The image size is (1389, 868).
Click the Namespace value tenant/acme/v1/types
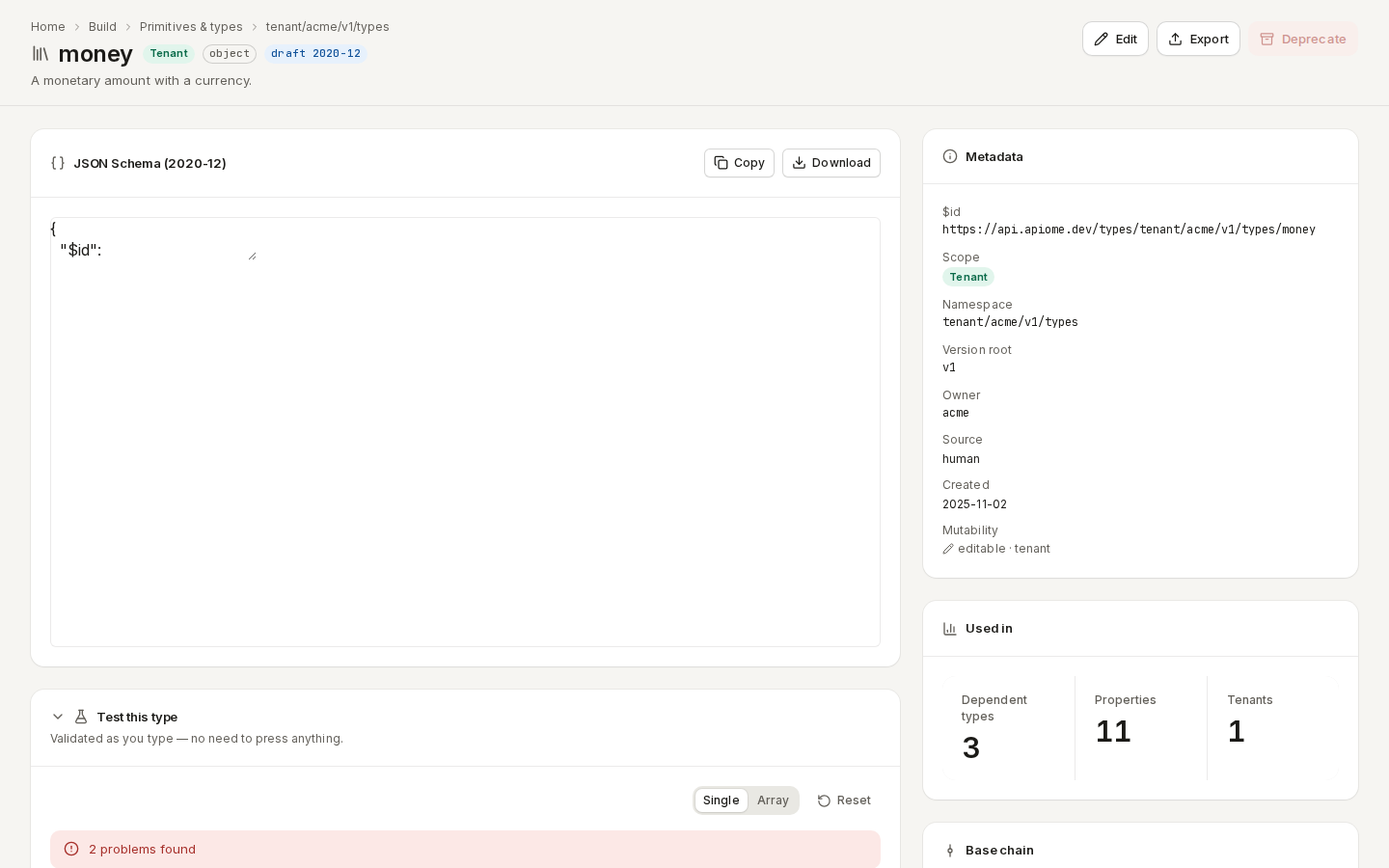[1010, 322]
